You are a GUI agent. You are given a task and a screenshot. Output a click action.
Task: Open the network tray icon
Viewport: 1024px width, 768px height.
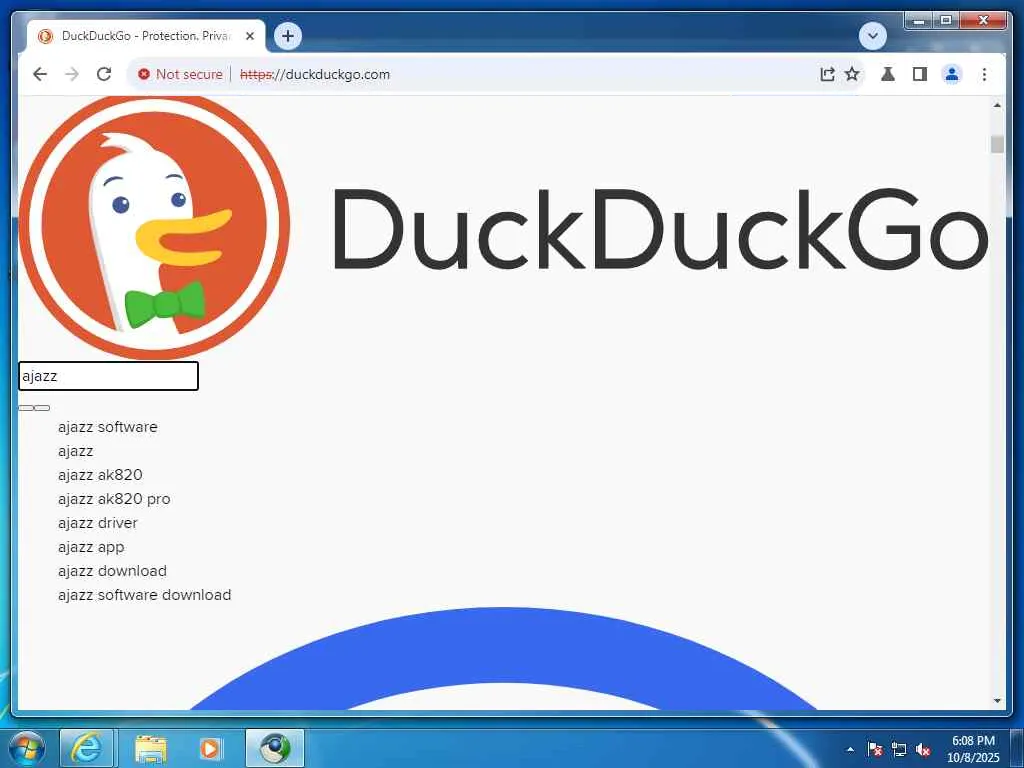point(899,749)
